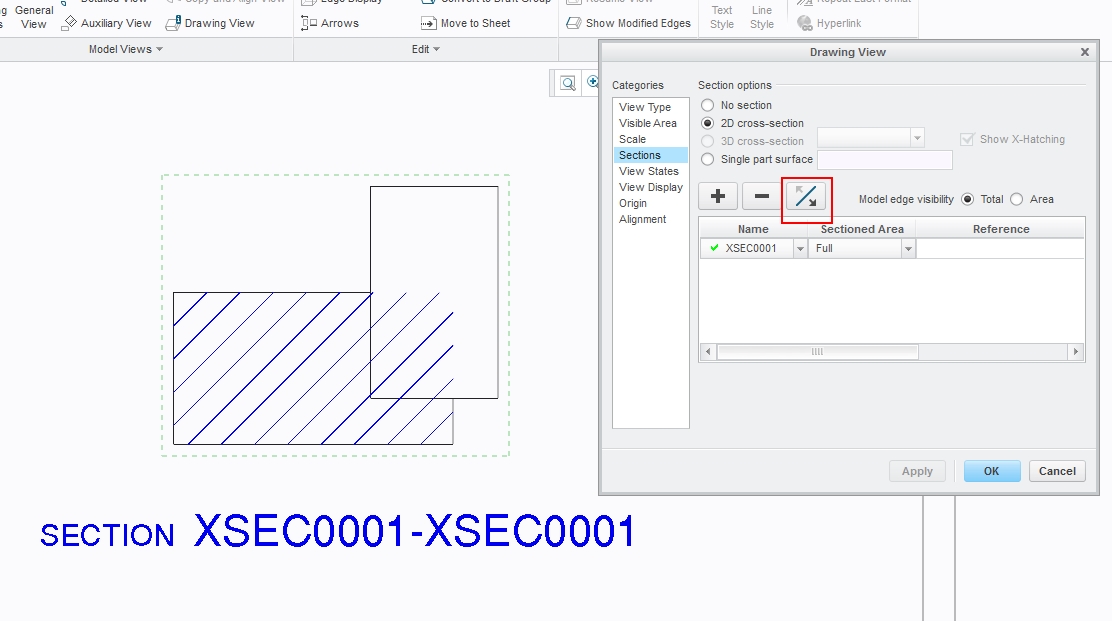
Task: Open the Scale category
Action: 632,139
